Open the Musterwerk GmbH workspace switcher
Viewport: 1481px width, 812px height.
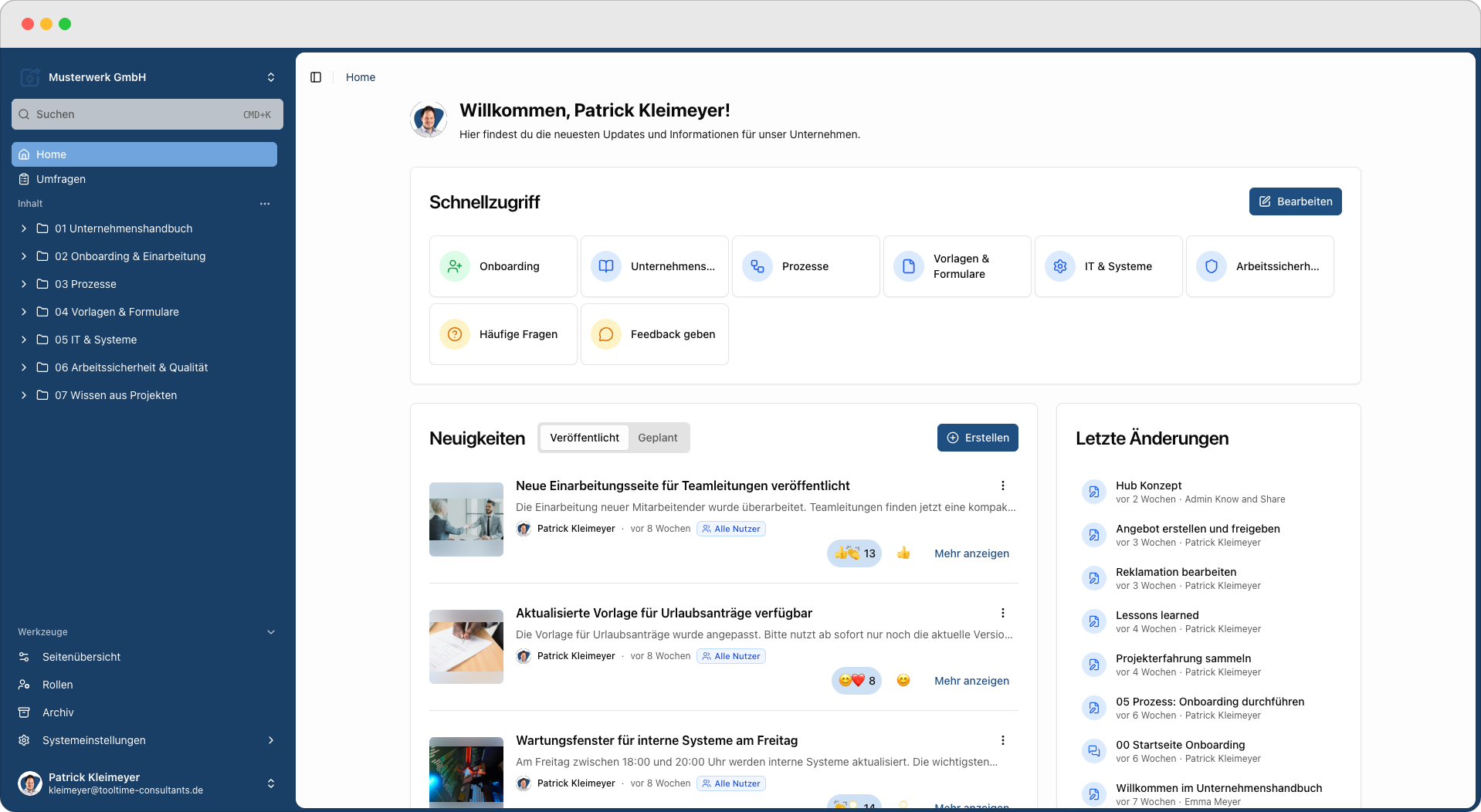271,77
